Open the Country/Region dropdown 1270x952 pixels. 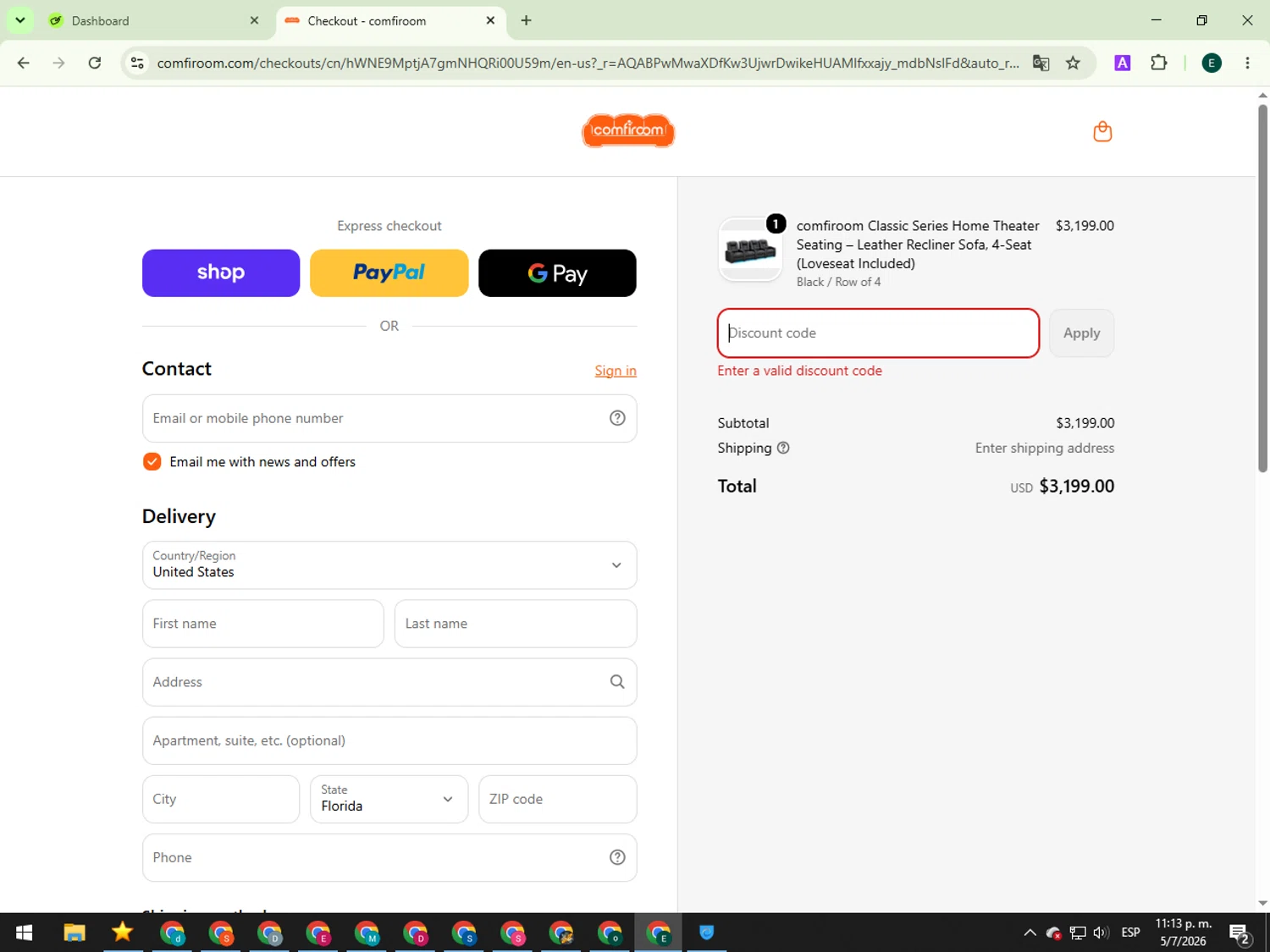389,565
